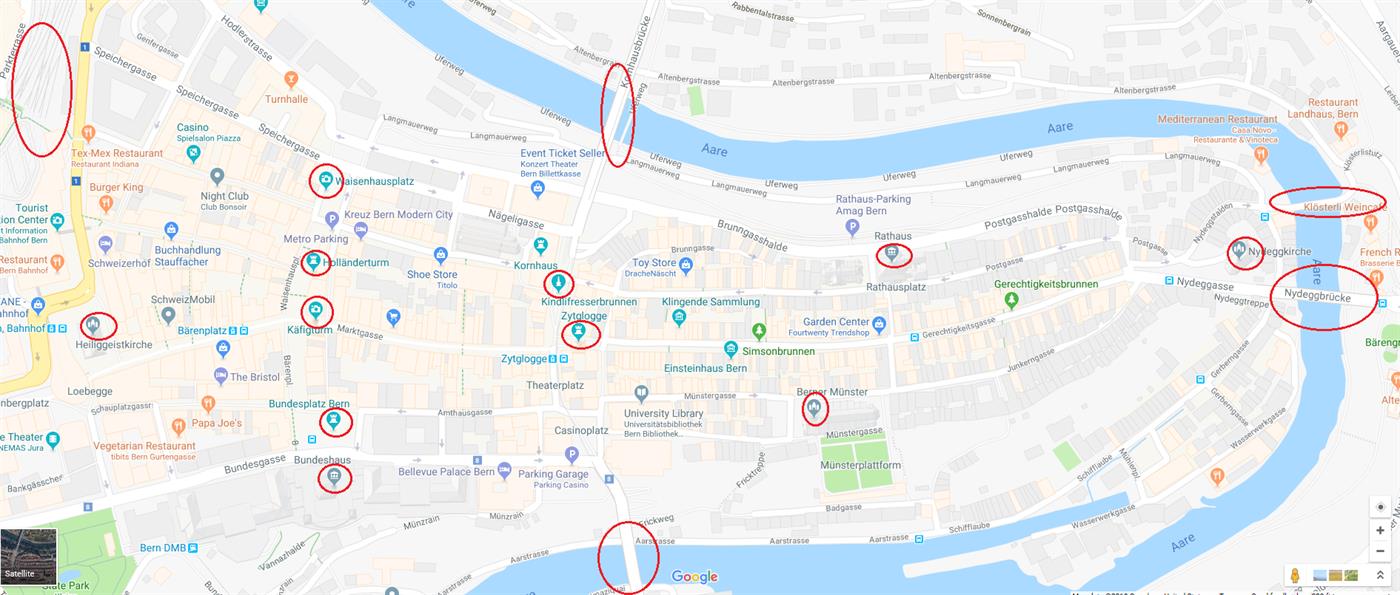Pick up the Street View pegman
Screen dimensions: 1400x595
[1294, 576]
